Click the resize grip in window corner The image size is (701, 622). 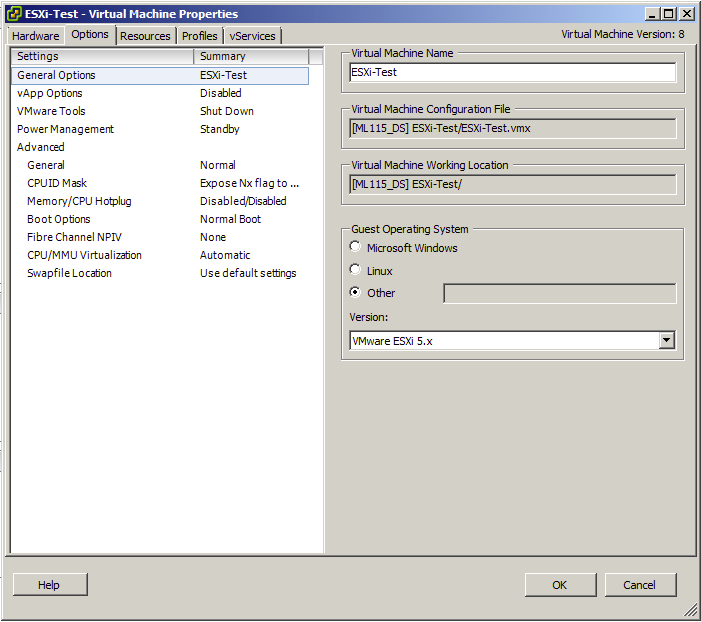click(691, 610)
